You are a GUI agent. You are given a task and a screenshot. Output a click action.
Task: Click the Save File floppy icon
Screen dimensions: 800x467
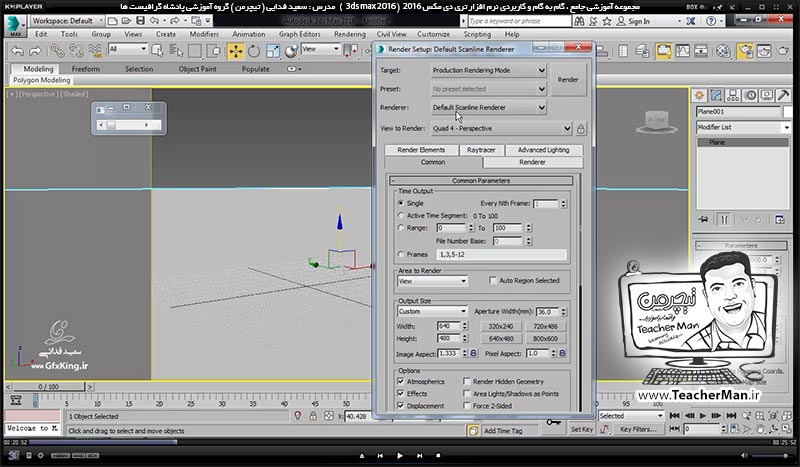(x=140, y=21)
